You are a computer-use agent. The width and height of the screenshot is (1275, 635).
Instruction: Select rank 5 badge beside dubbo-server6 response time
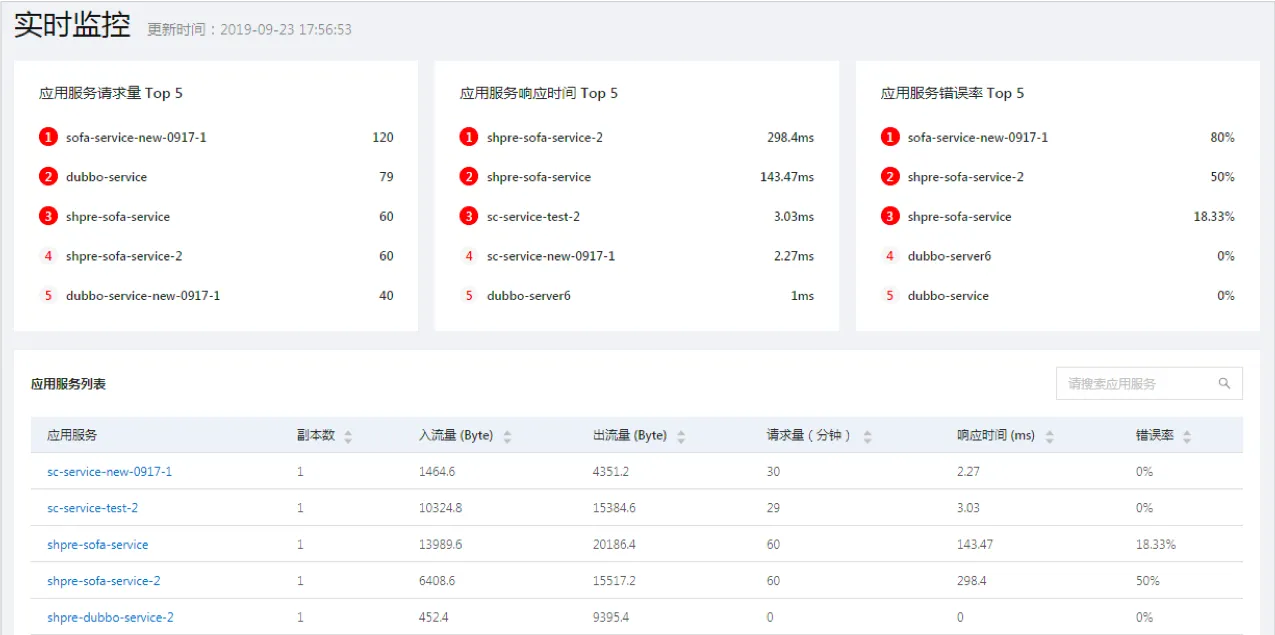coord(469,295)
